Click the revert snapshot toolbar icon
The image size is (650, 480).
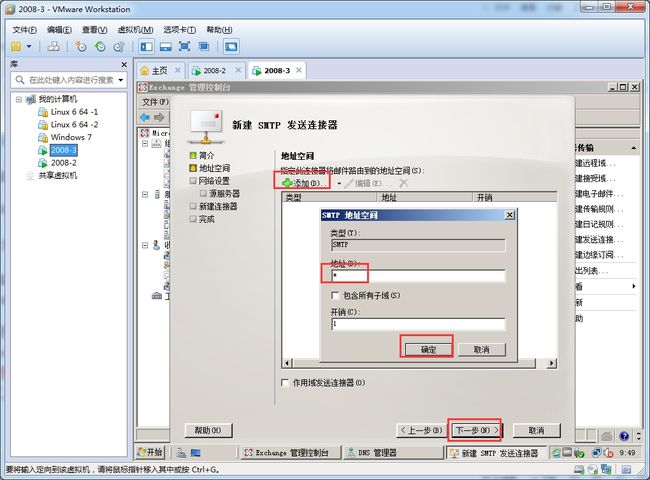100,46
